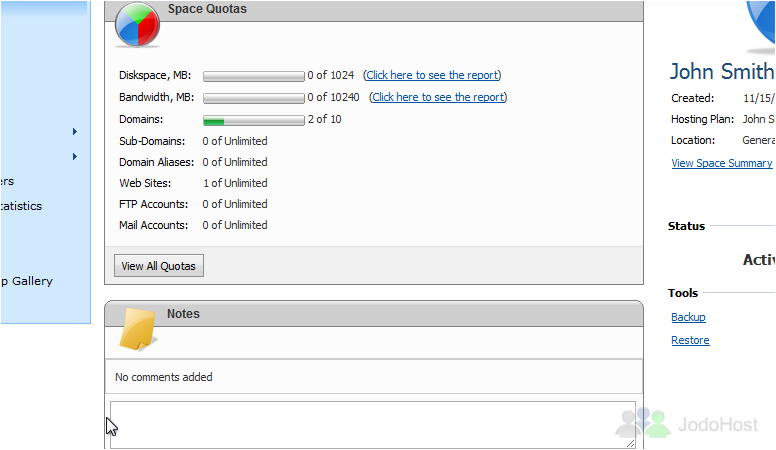776x450 pixels.
Task: Click the Notes text area resize grip
Action: pyautogui.click(x=630, y=444)
